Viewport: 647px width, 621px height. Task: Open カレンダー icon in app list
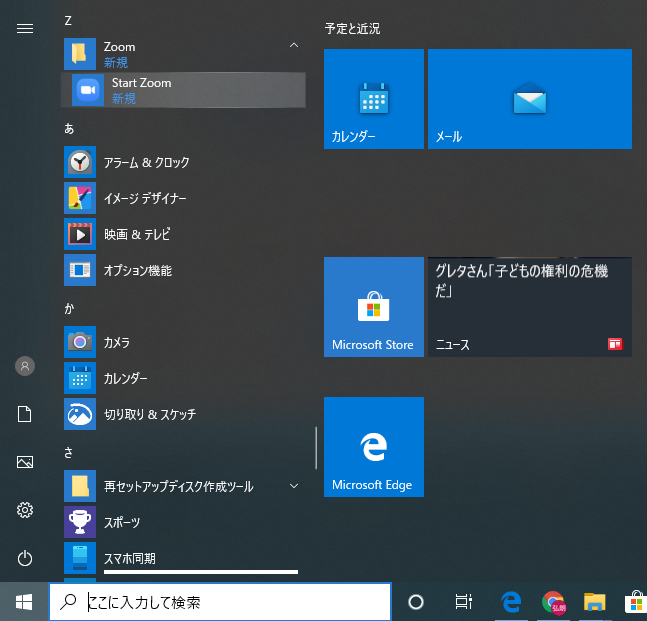[x=80, y=378]
